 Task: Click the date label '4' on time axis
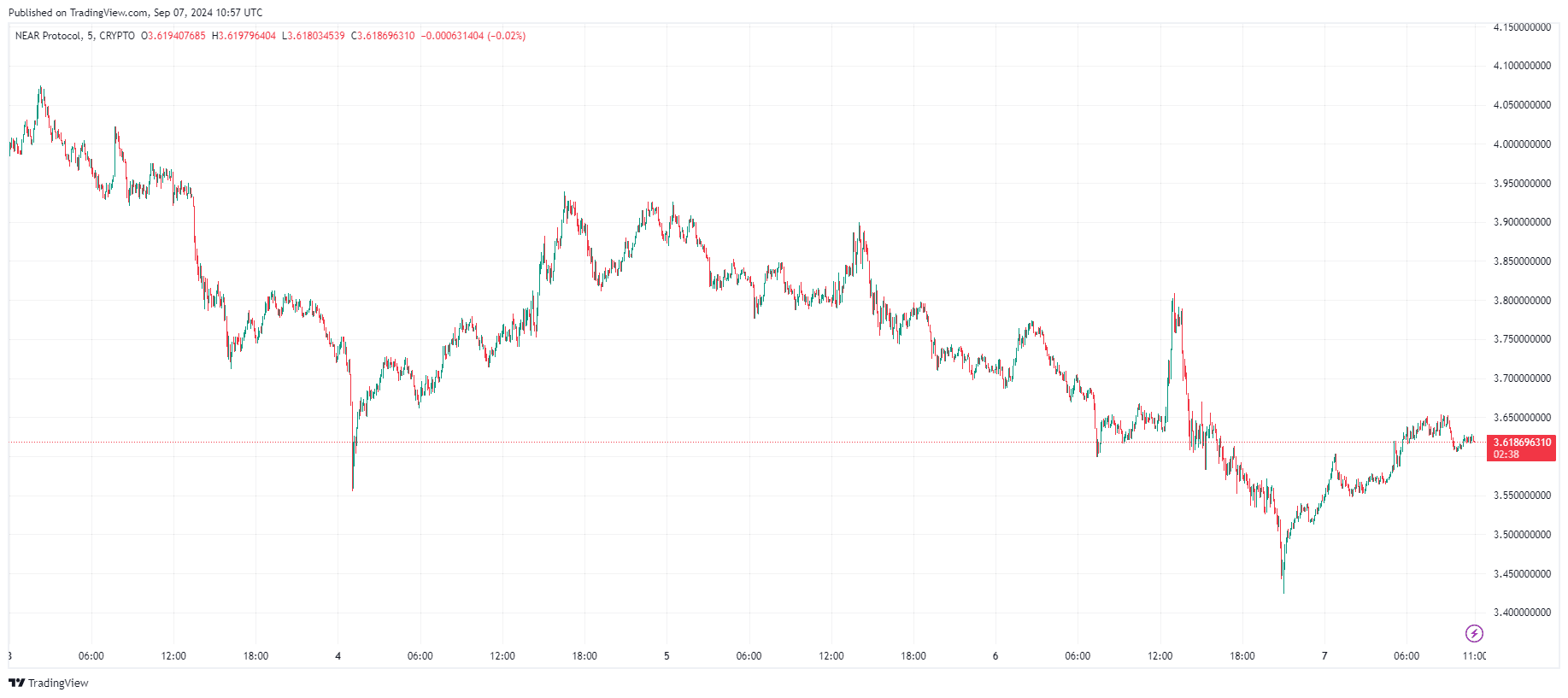[x=338, y=656]
